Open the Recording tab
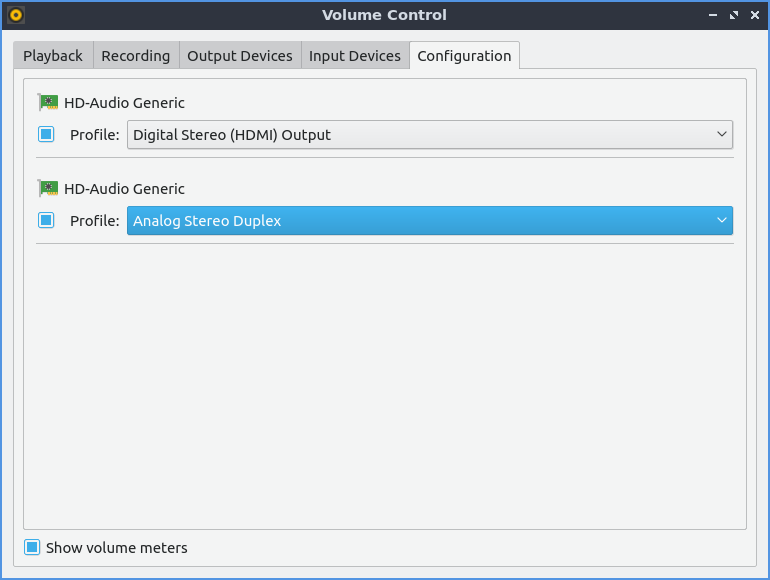 point(135,56)
